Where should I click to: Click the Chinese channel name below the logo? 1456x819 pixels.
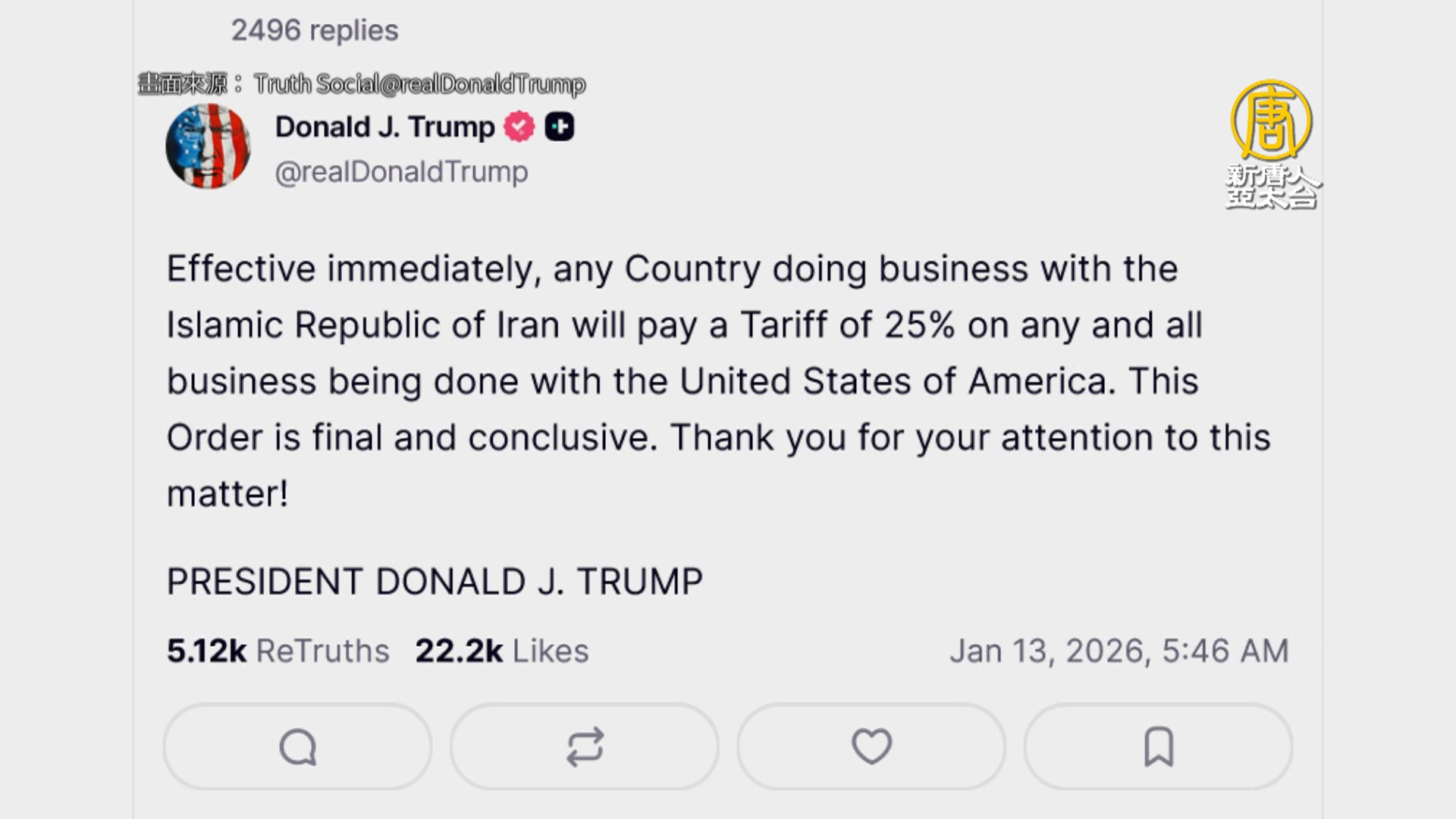tap(1272, 187)
